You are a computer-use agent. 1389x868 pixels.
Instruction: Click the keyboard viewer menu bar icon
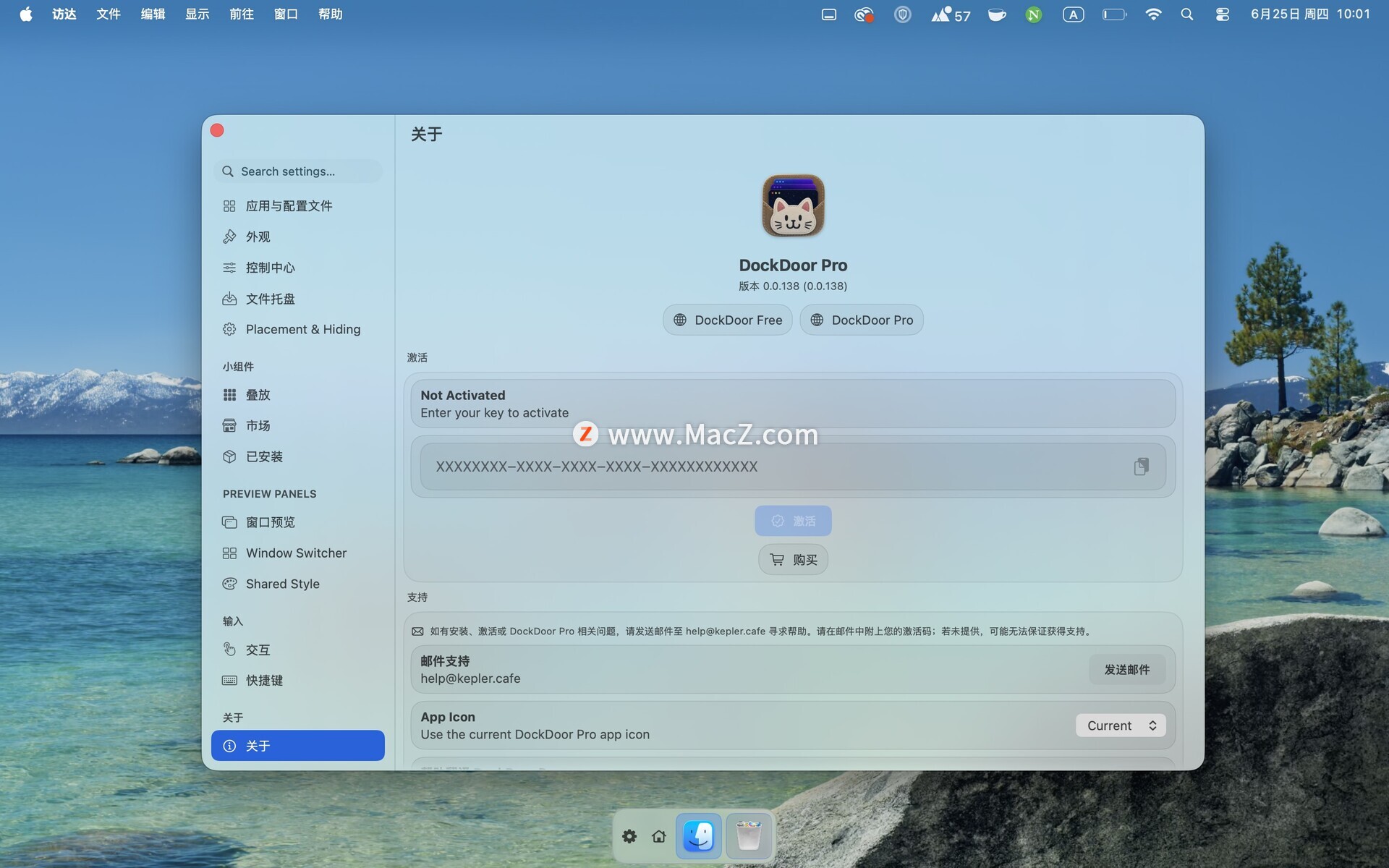pyautogui.click(x=829, y=14)
